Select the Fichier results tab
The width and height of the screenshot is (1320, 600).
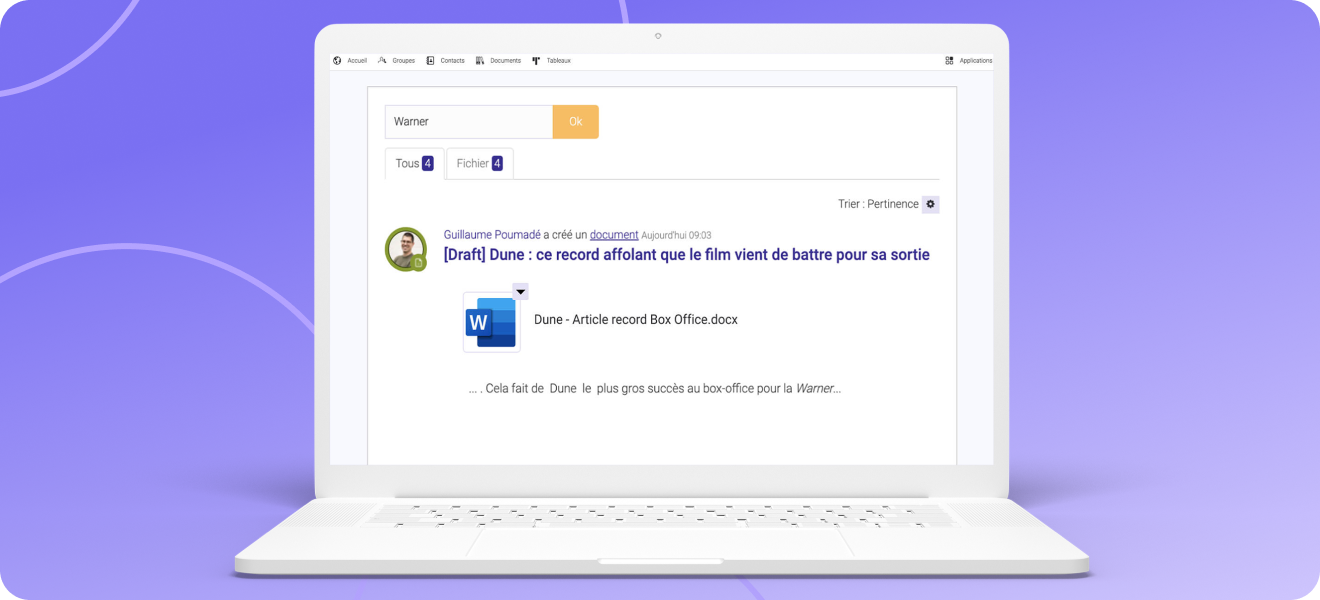pyautogui.click(x=479, y=164)
